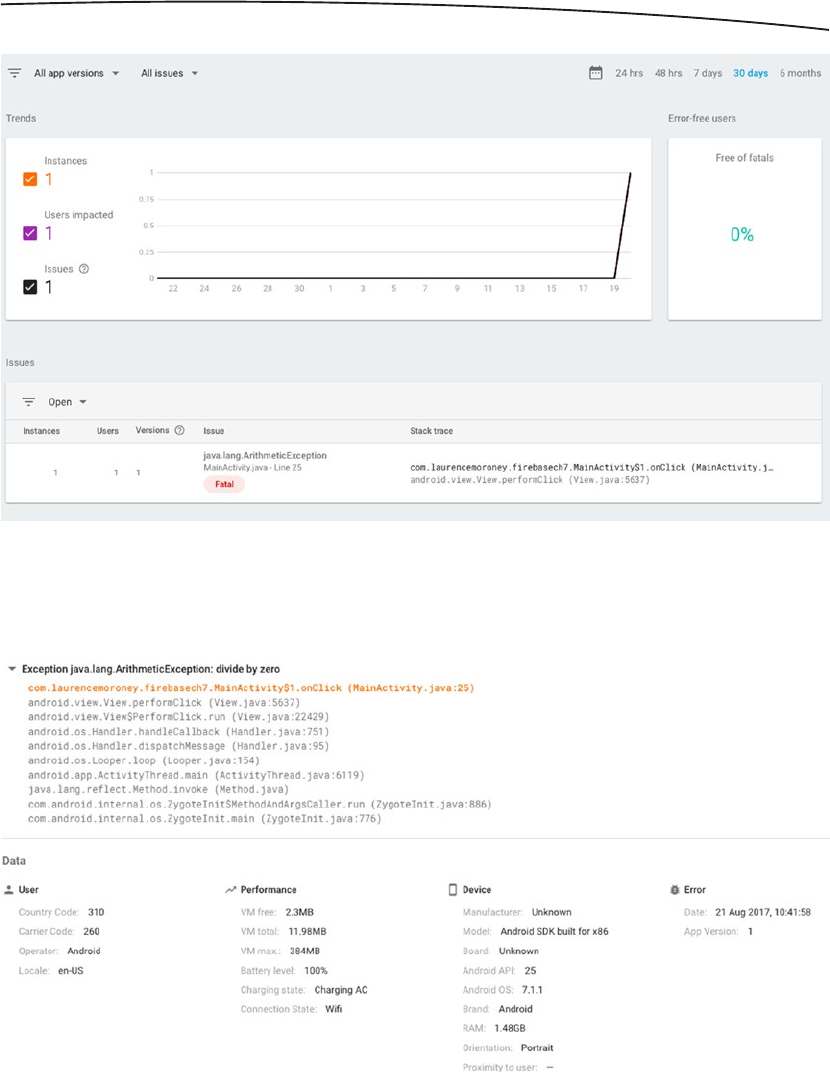Uncheck the orange Instances checkbox
Screen dimensions: 830x1072
[x=30, y=180]
